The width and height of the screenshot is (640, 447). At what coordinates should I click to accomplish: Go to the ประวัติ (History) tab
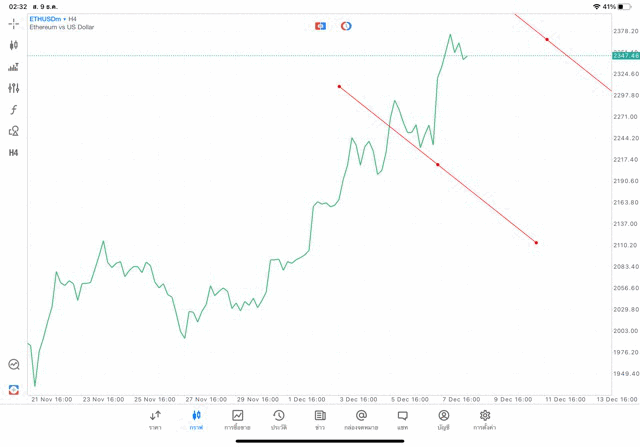(x=279, y=420)
